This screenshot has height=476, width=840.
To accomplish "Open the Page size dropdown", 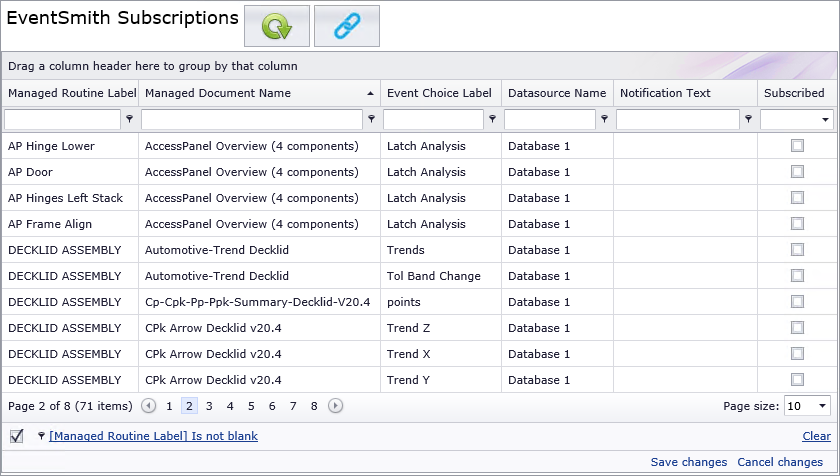I will [822, 406].
